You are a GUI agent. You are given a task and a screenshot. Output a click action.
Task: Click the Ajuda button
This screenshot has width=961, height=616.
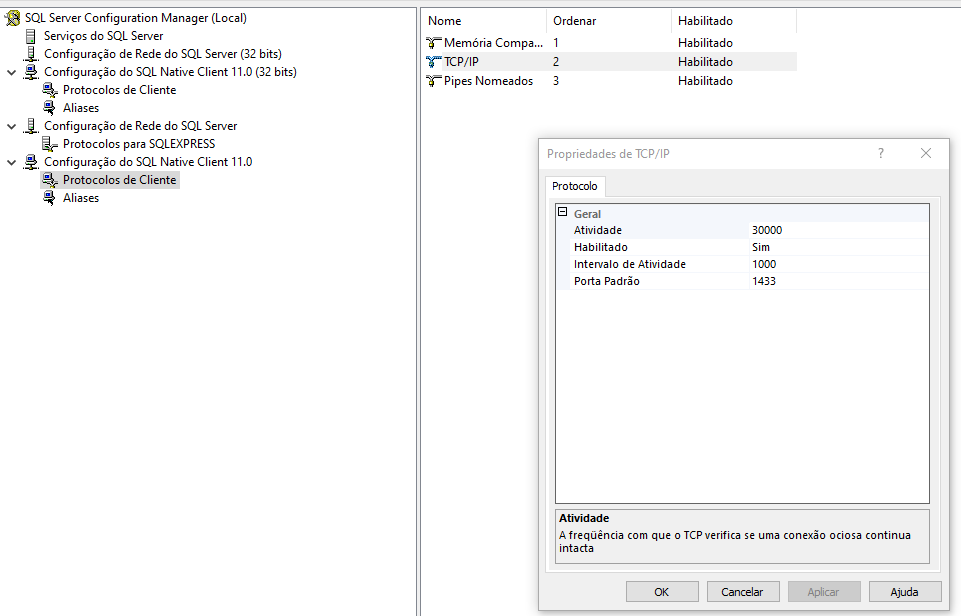[x=905, y=592]
